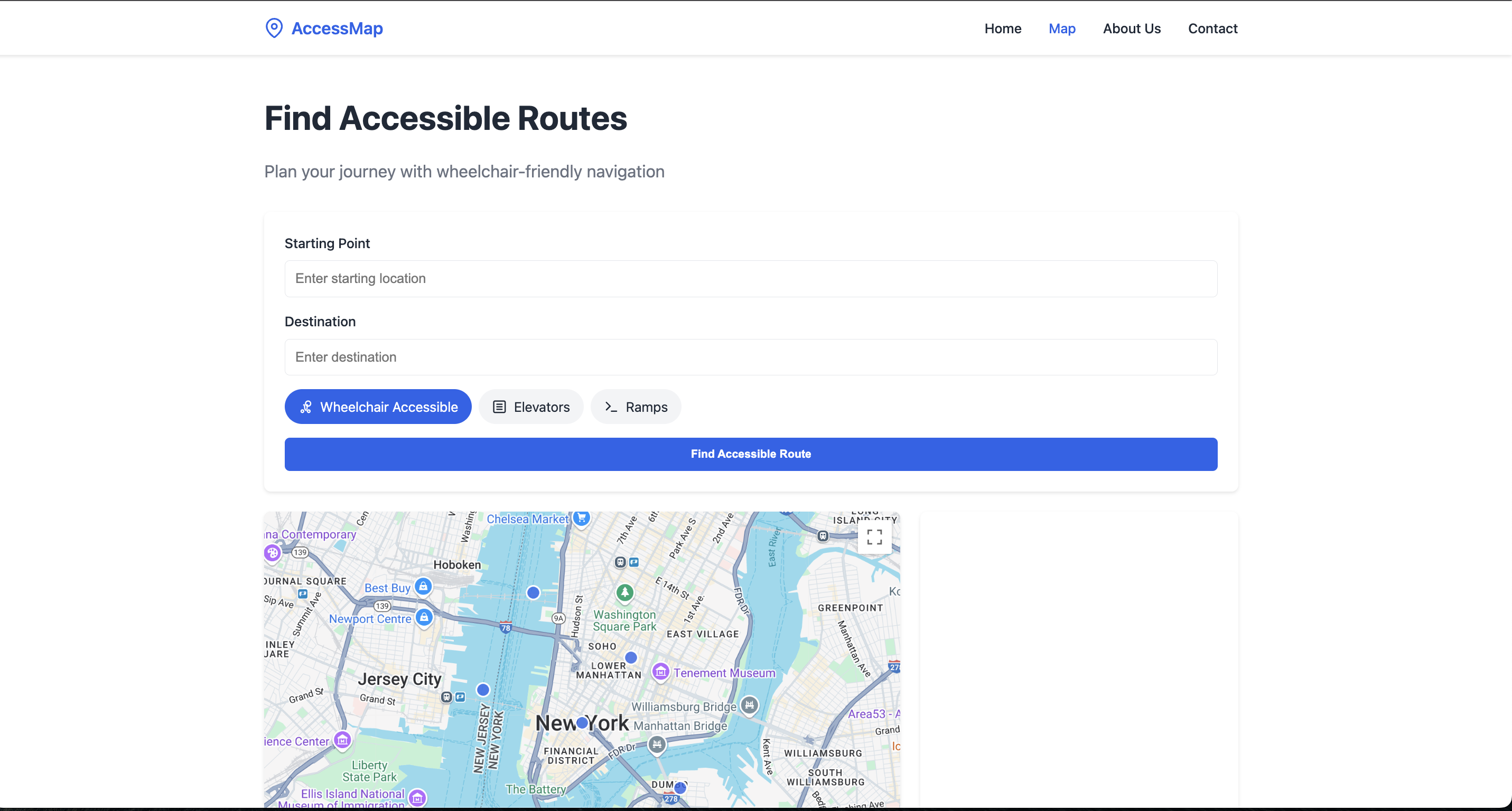1512x811 pixels.
Task: Focus the Starting Point input field
Action: 750,279
